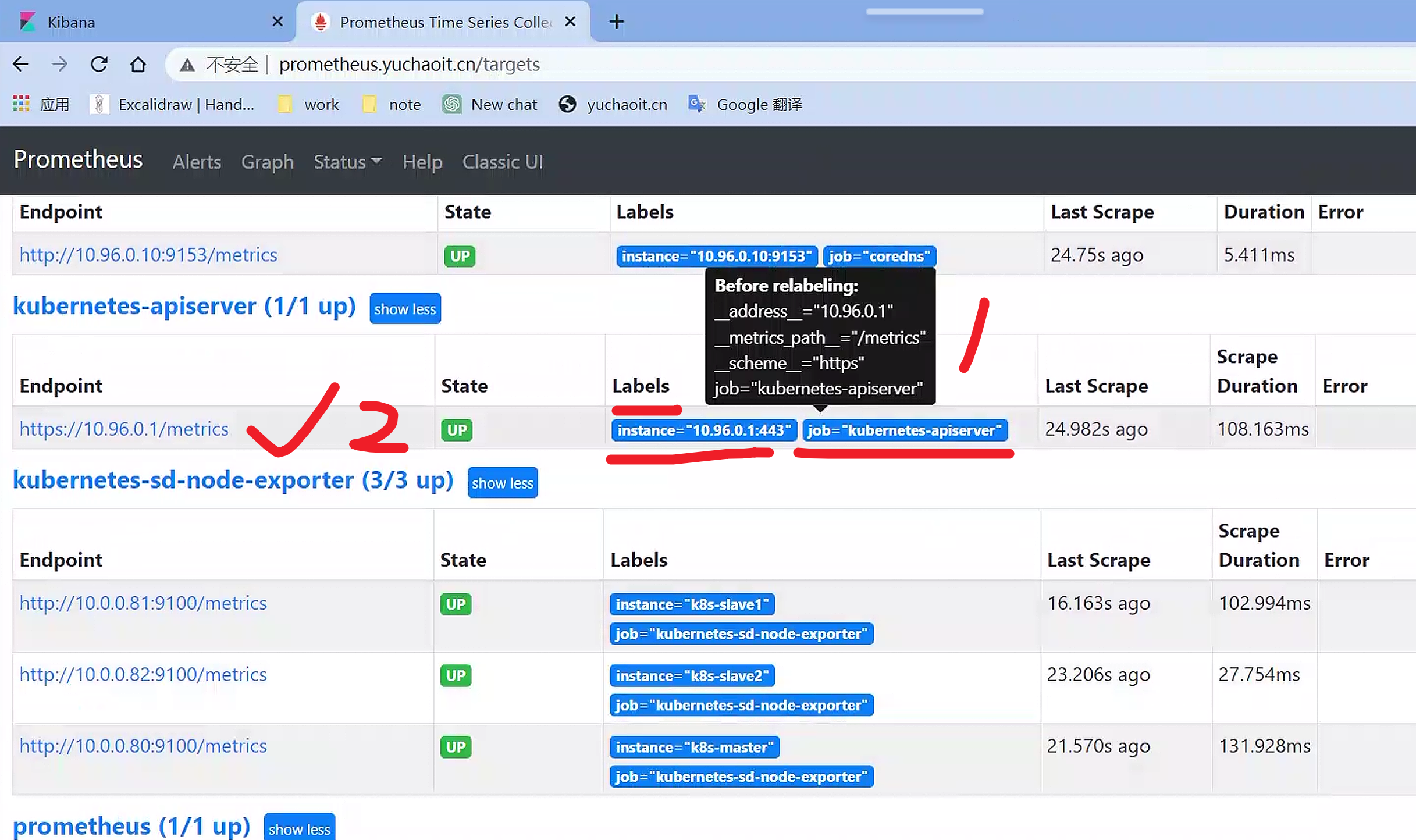The width and height of the screenshot is (1416, 840).
Task: Expand the Status dropdown menu
Action: 347,162
